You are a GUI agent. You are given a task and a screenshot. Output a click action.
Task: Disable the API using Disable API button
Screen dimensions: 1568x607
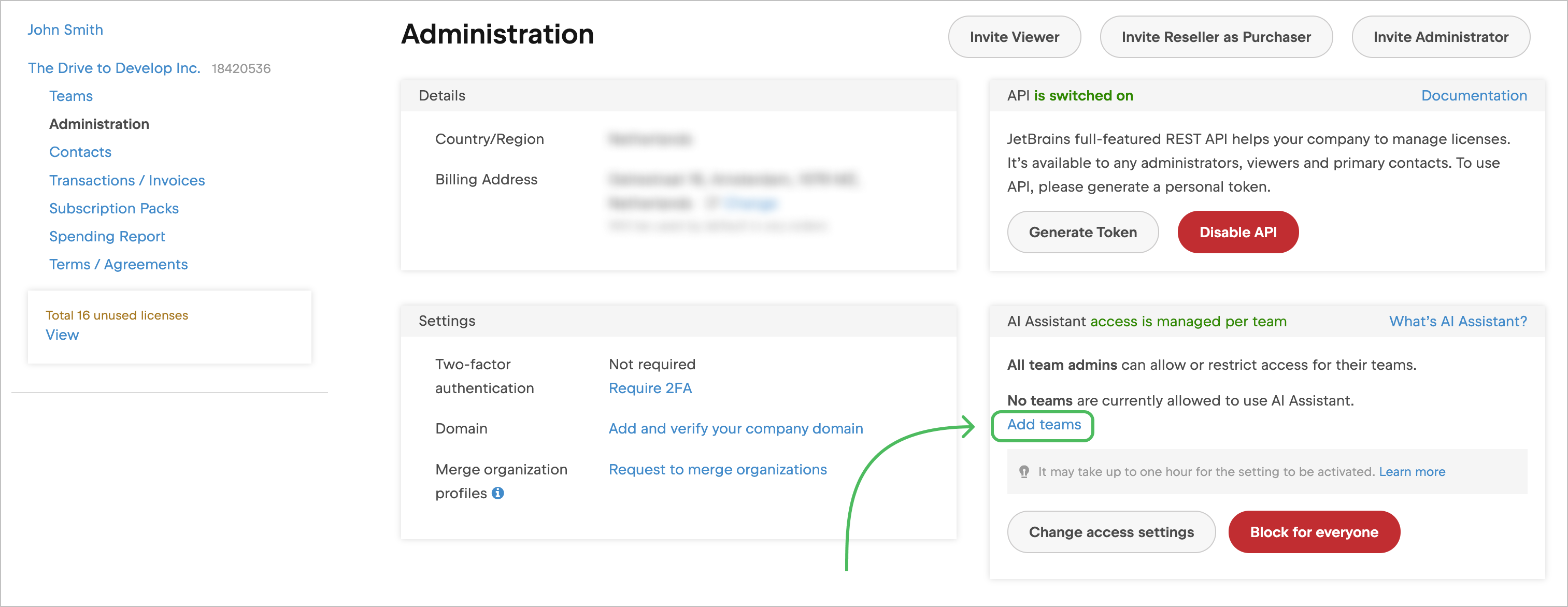[1237, 231]
